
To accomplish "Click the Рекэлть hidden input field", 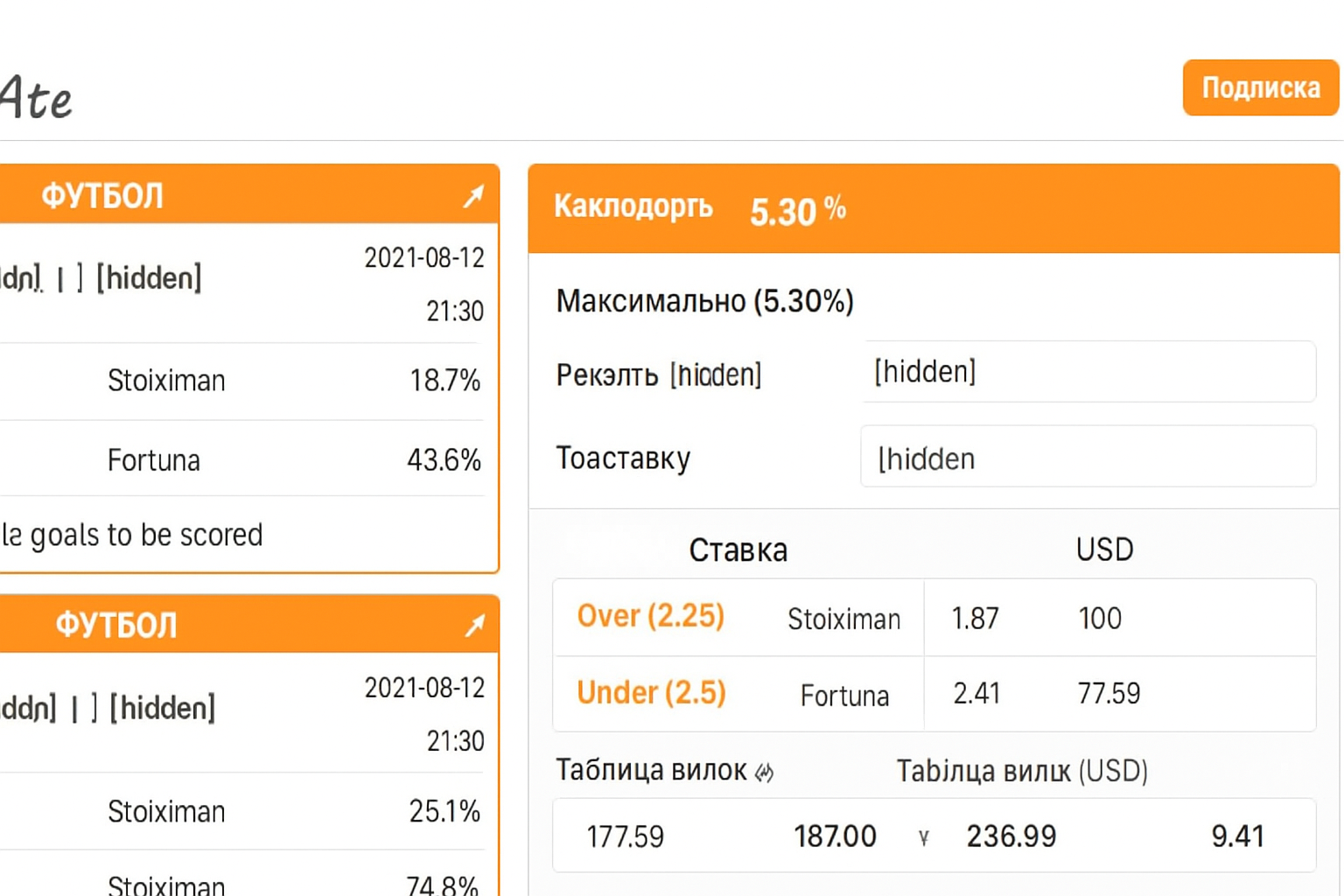I will [x=1088, y=372].
